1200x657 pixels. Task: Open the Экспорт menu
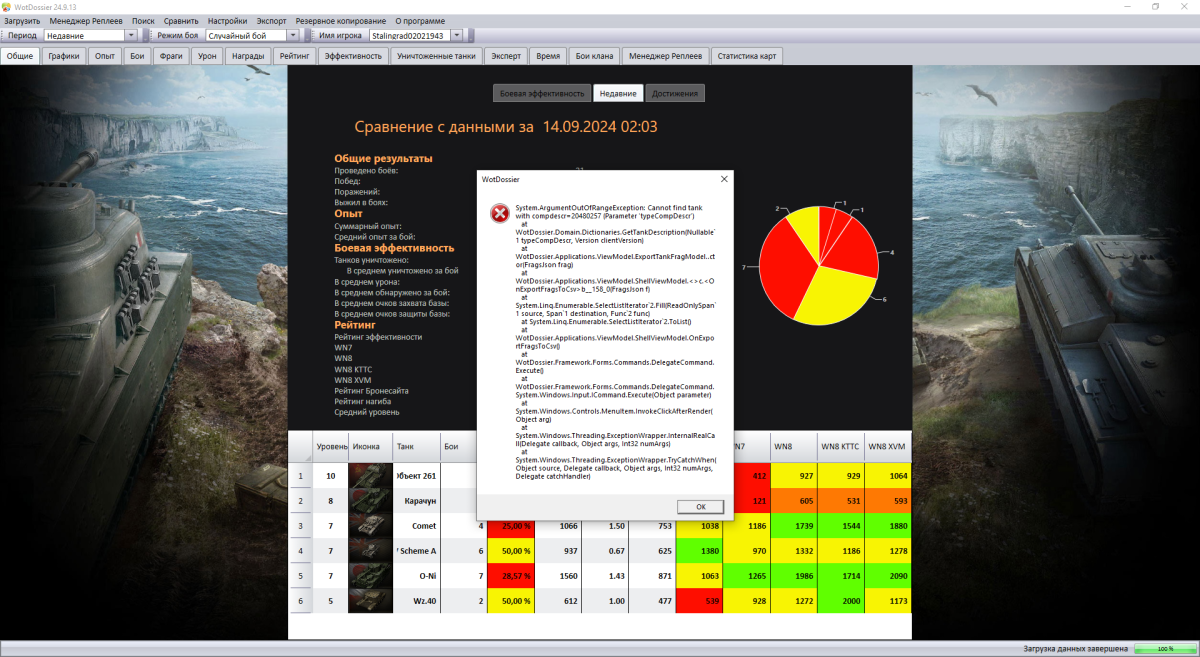(271, 21)
